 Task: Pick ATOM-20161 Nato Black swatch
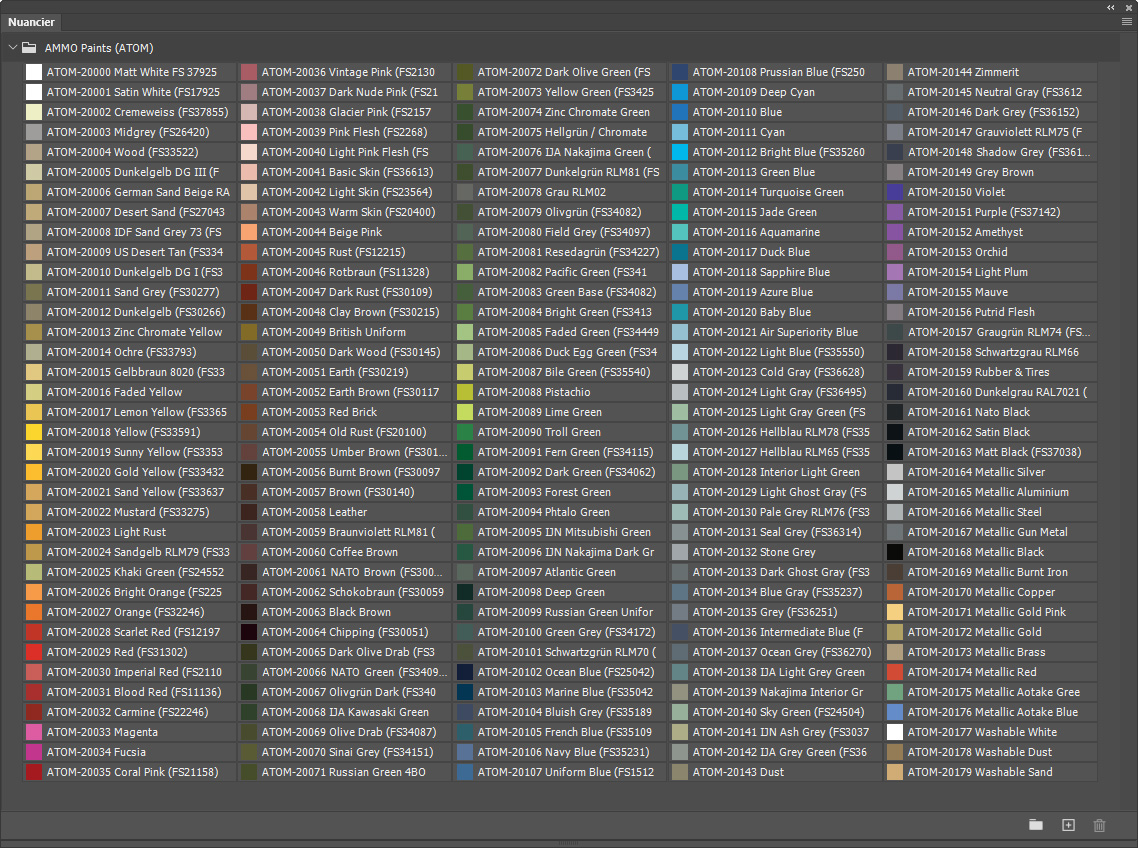(x=895, y=412)
